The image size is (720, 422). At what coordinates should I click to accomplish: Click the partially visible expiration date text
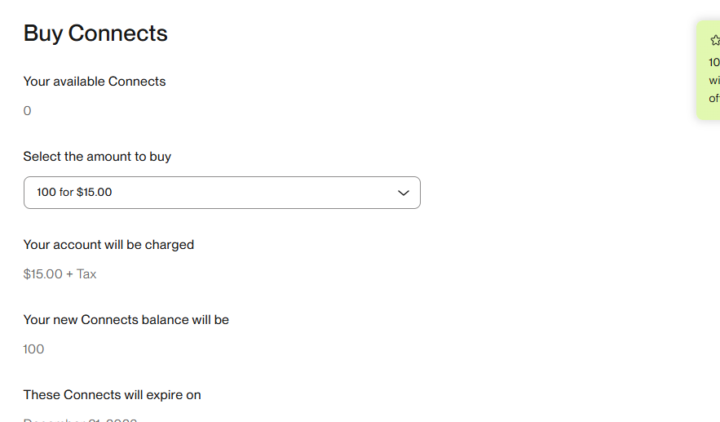tap(80, 419)
